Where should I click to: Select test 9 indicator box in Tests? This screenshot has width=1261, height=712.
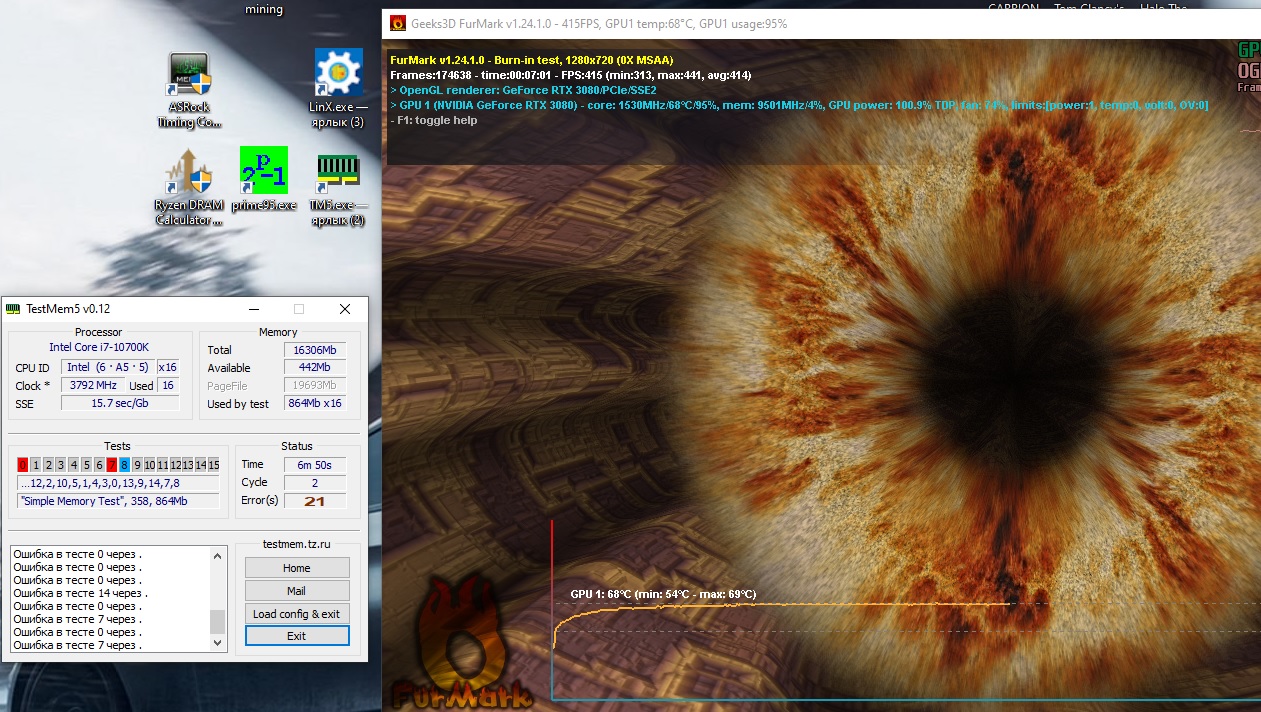(x=137, y=465)
